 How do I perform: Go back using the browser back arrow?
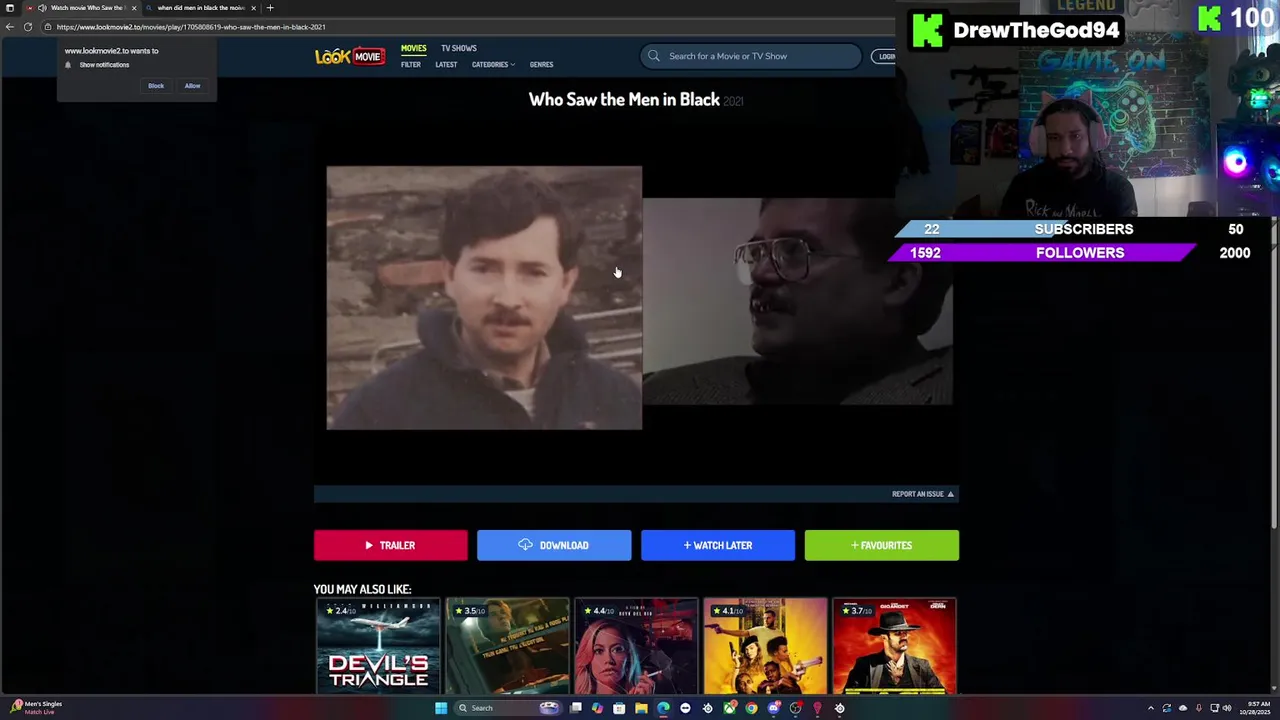tap(10, 27)
